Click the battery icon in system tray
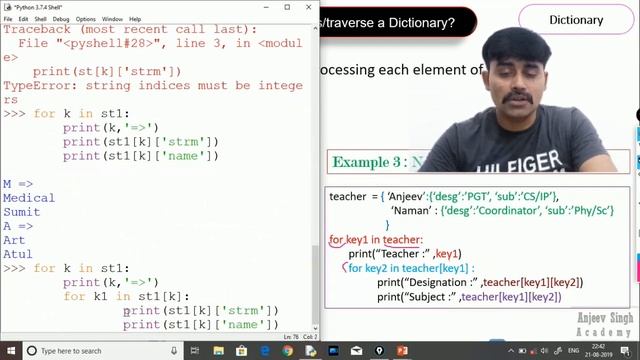Viewport: 640px width, 360px height. coord(522,351)
